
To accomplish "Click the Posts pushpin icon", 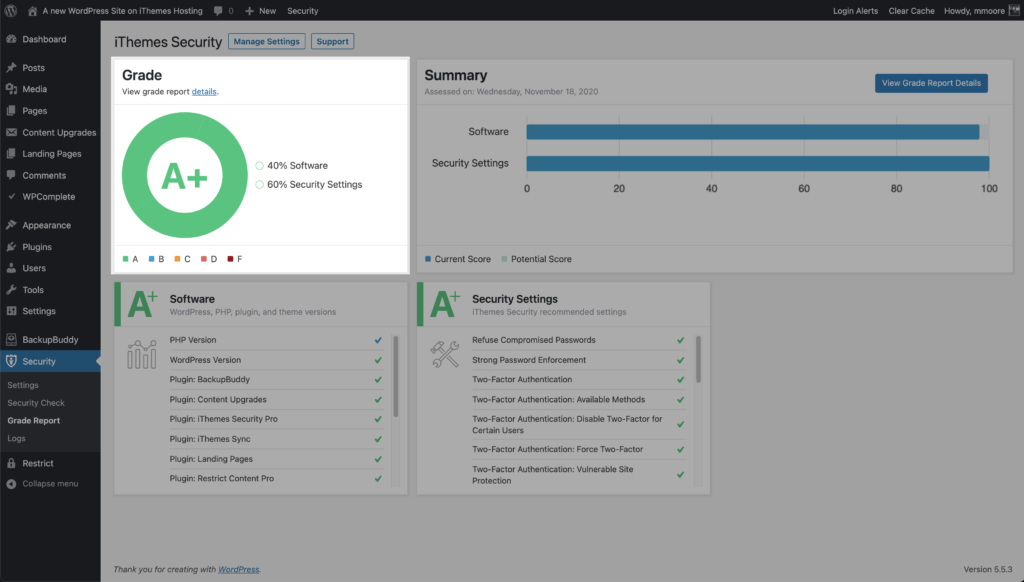I will tap(11, 67).
